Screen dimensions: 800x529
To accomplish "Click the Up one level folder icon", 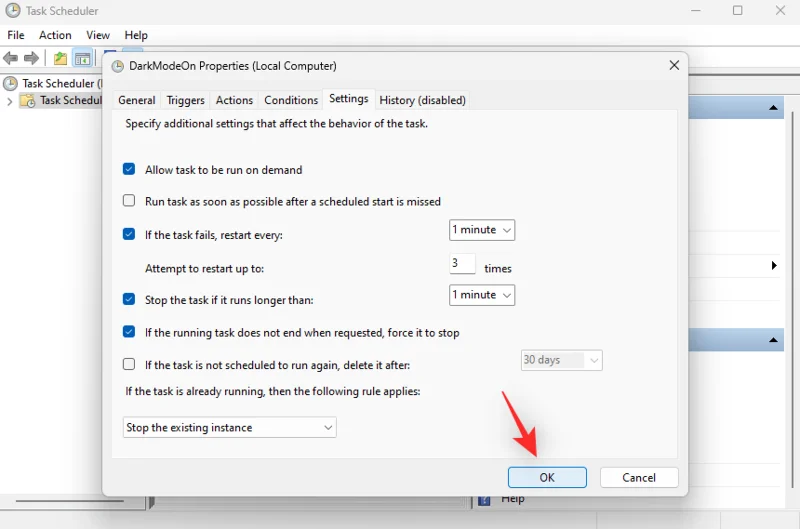I will pos(60,58).
